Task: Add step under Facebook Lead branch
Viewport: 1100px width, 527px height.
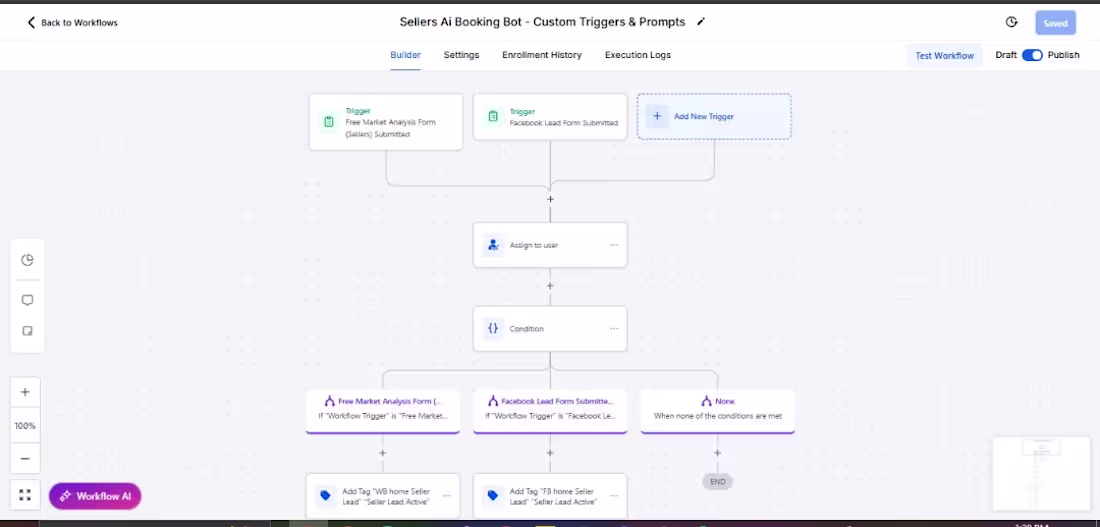Action: click(x=550, y=453)
